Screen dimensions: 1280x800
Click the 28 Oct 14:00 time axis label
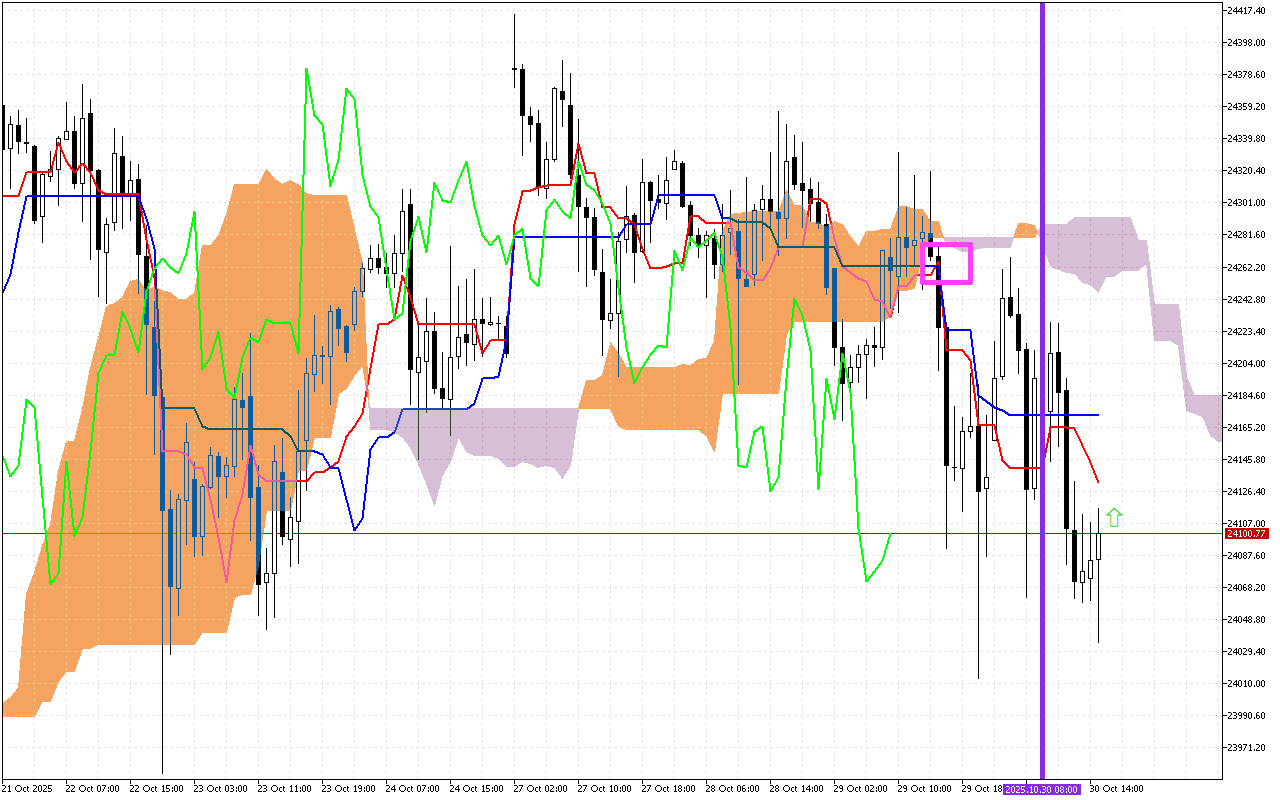click(796, 789)
